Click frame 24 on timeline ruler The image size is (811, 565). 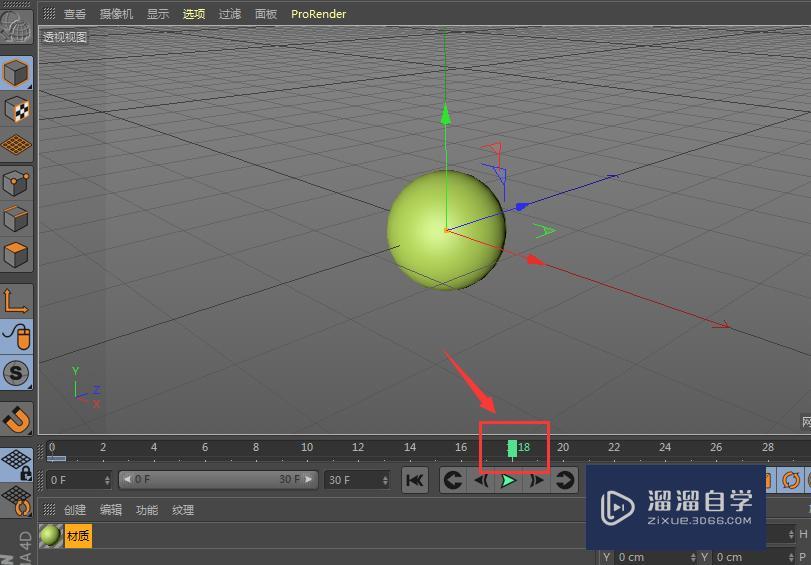click(665, 447)
